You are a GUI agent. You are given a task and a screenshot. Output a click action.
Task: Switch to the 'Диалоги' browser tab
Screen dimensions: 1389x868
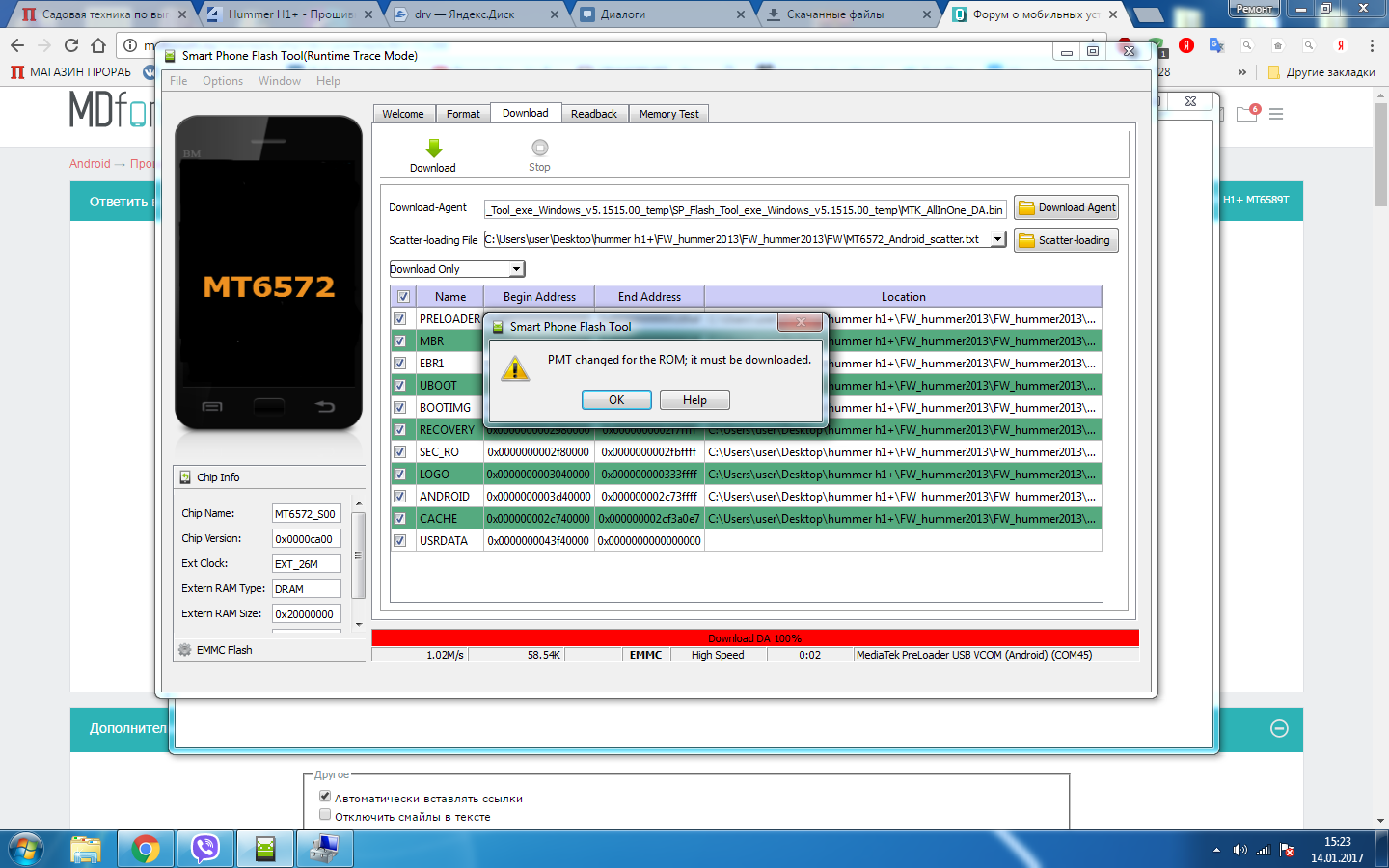662,14
